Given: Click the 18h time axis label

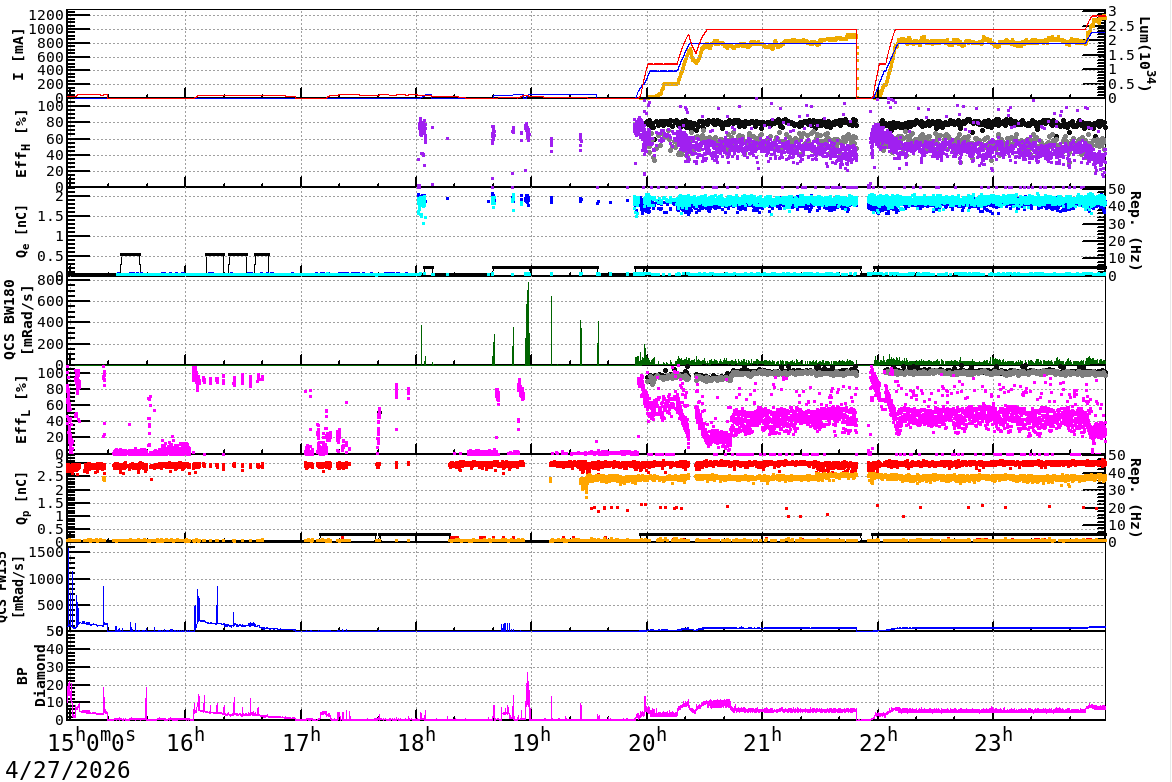Looking at the screenshot, I should pyautogui.click(x=416, y=742).
